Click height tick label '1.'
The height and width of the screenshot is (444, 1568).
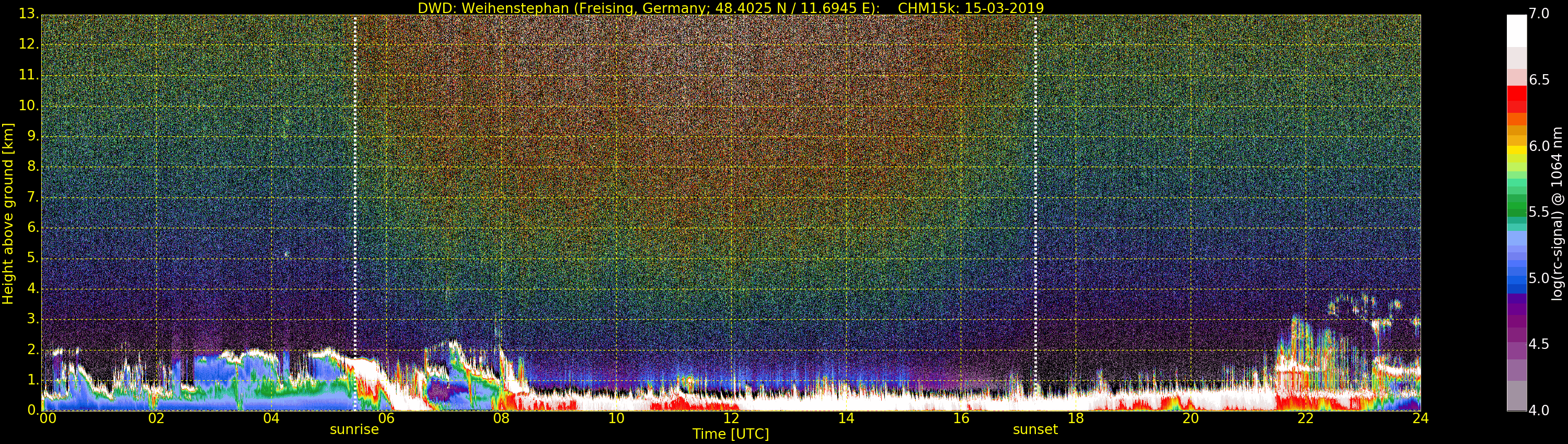(x=32, y=380)
